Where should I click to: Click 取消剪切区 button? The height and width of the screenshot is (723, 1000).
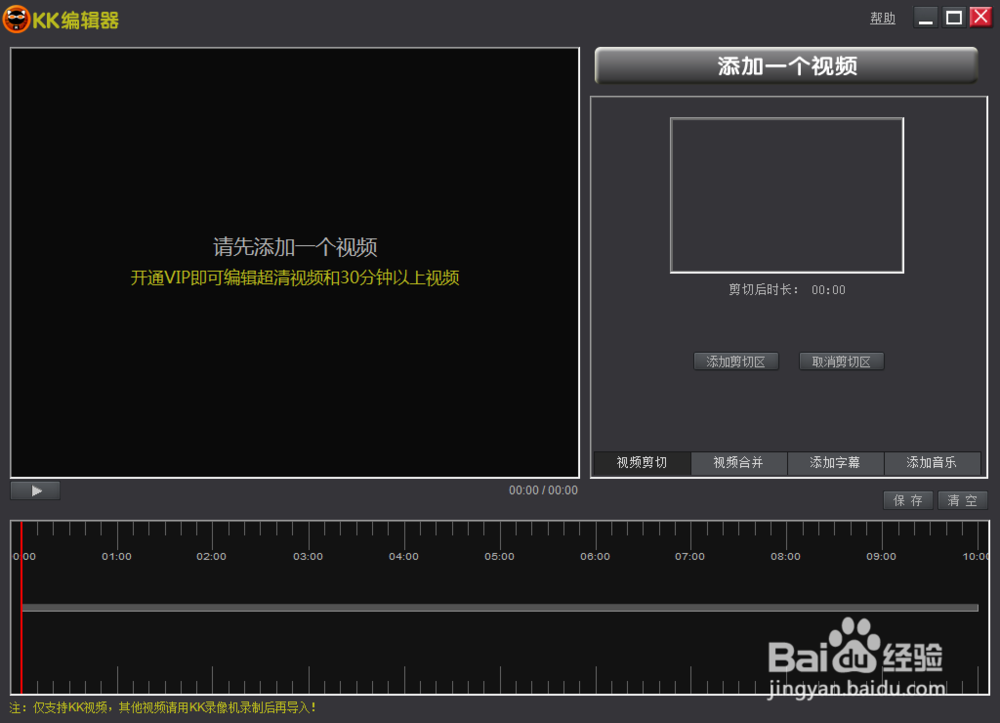(x=841, y=362)
